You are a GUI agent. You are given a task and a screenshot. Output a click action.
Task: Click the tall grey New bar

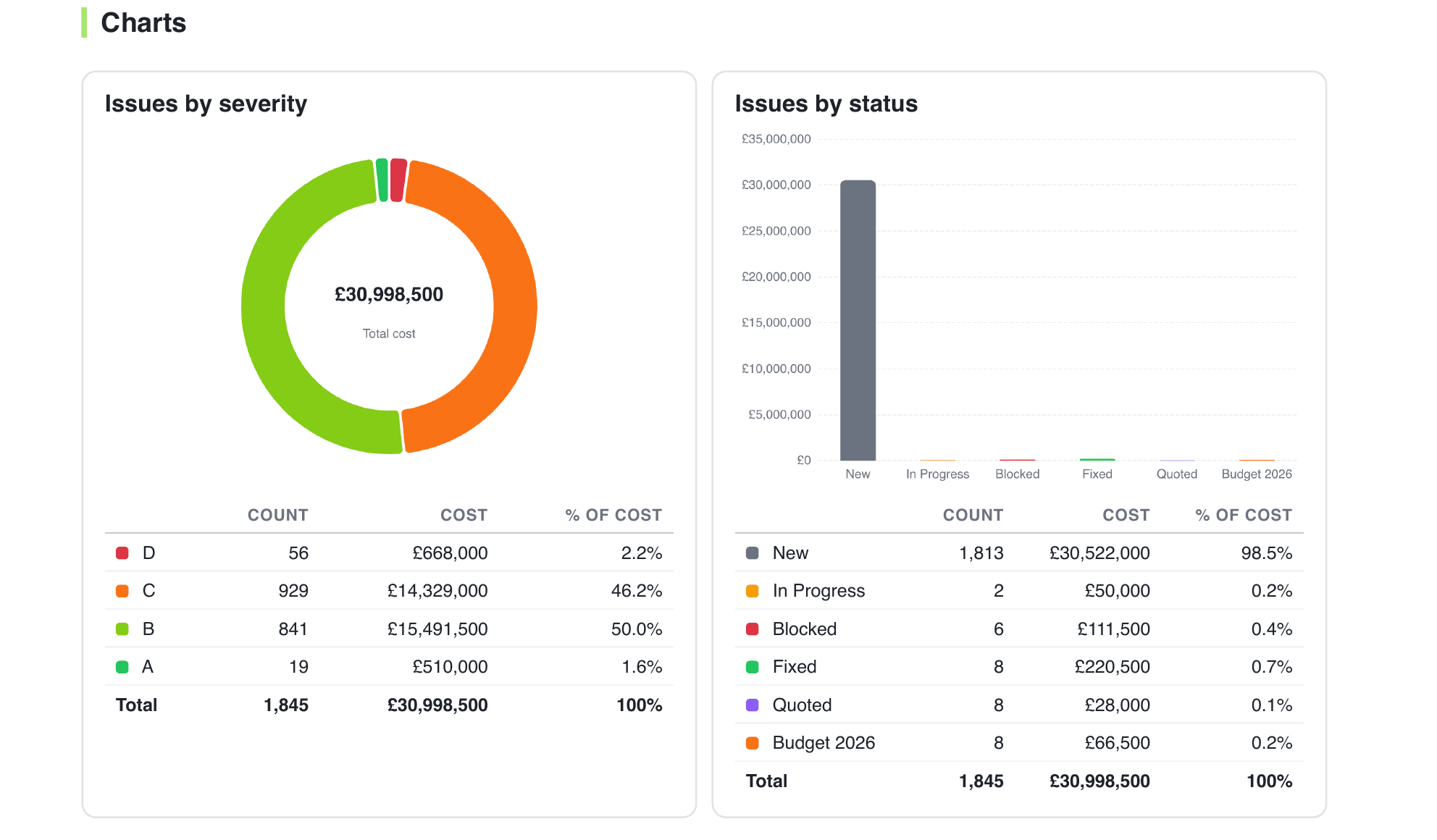[x=858, y=320]
